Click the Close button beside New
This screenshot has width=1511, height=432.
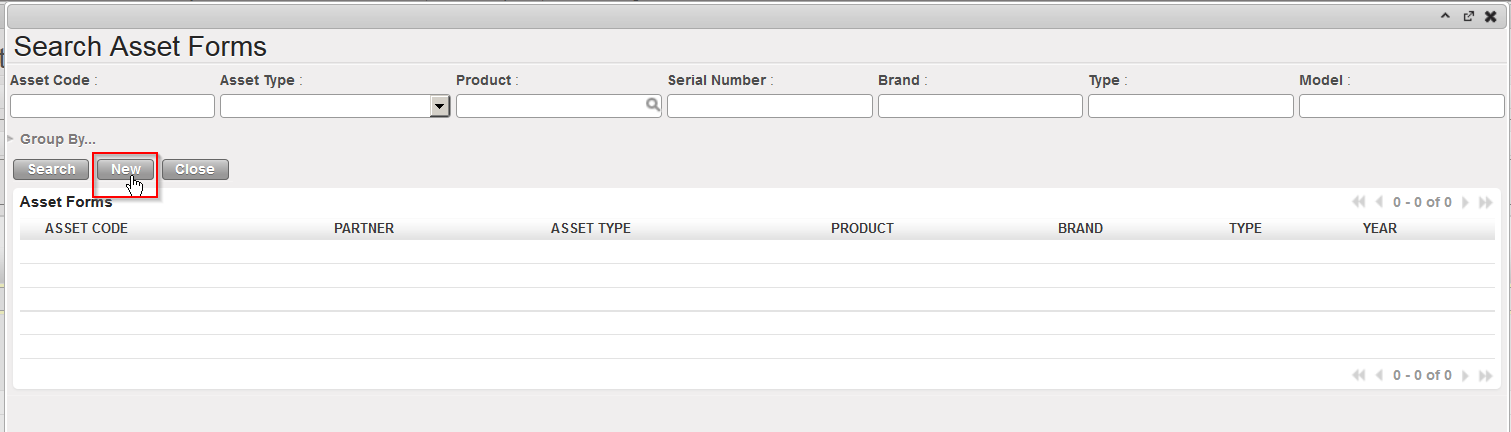(195, 170)
